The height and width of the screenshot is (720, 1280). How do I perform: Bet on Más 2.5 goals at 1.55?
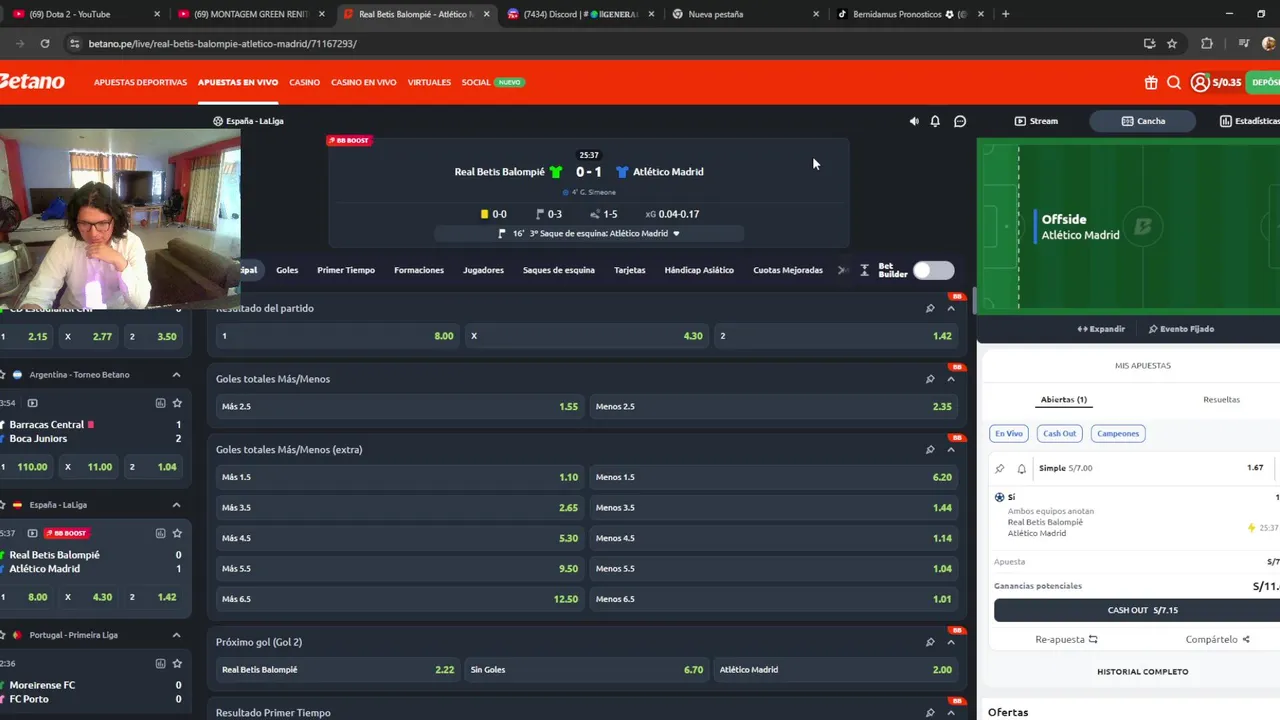coord(399,407)
